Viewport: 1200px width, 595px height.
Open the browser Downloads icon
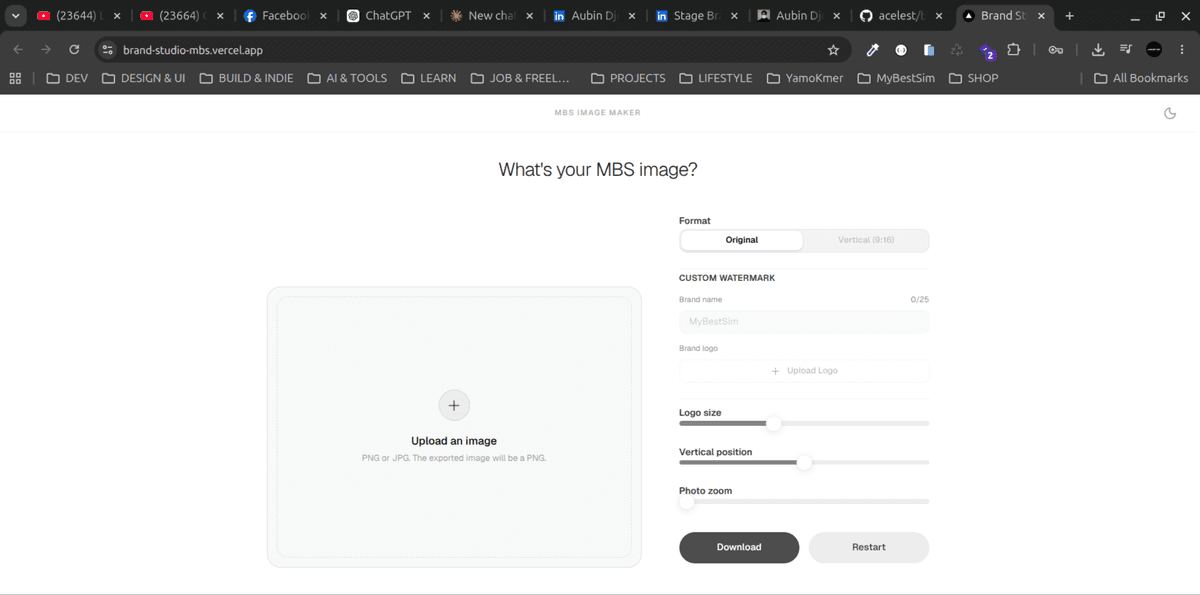(x=1098, y=49)
